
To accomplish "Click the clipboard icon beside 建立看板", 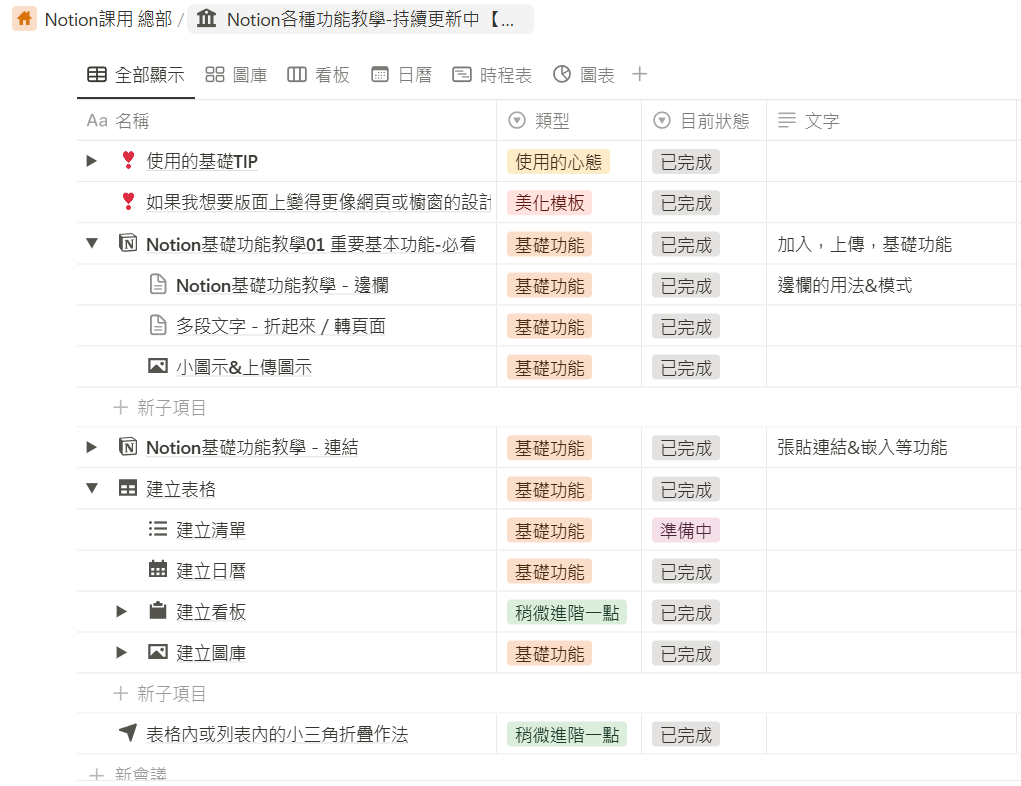I will point(158,611).
